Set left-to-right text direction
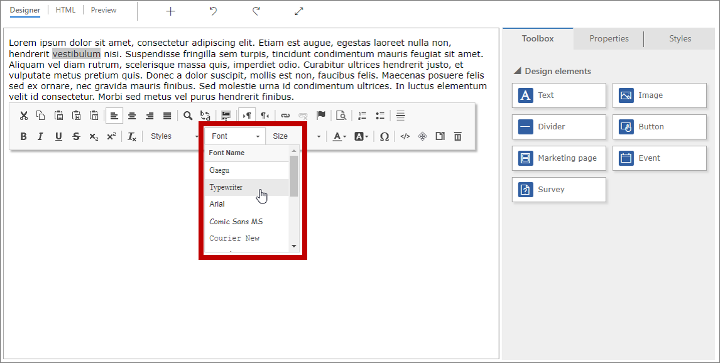Image resolution: width=720 pixels, height=363 pixels. [x=247, y=116]
